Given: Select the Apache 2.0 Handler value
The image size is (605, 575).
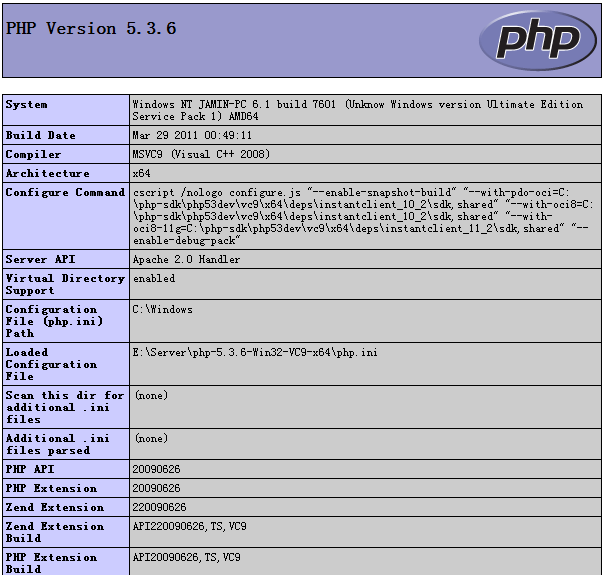Looking at the screenshot, I should [186, 259].
